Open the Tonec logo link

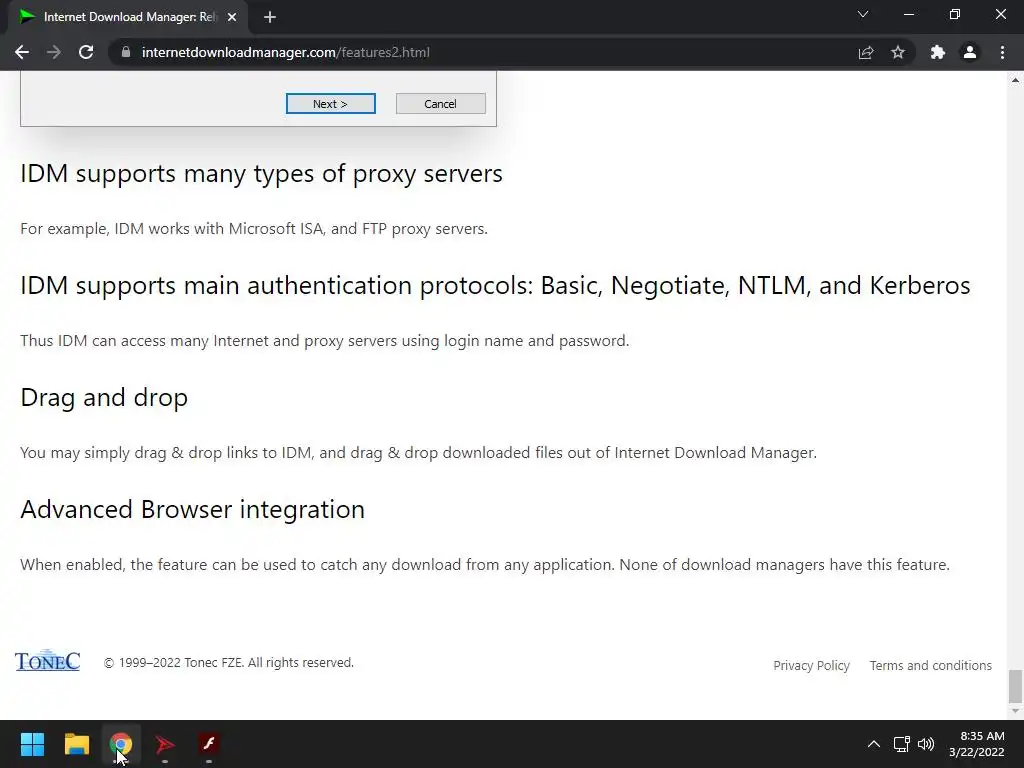48,660
